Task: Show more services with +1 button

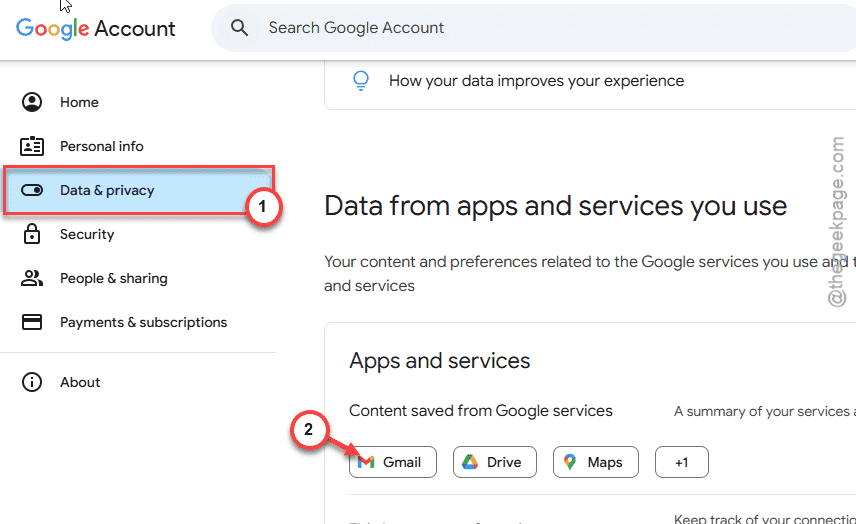Action: [x=682, y=462]
